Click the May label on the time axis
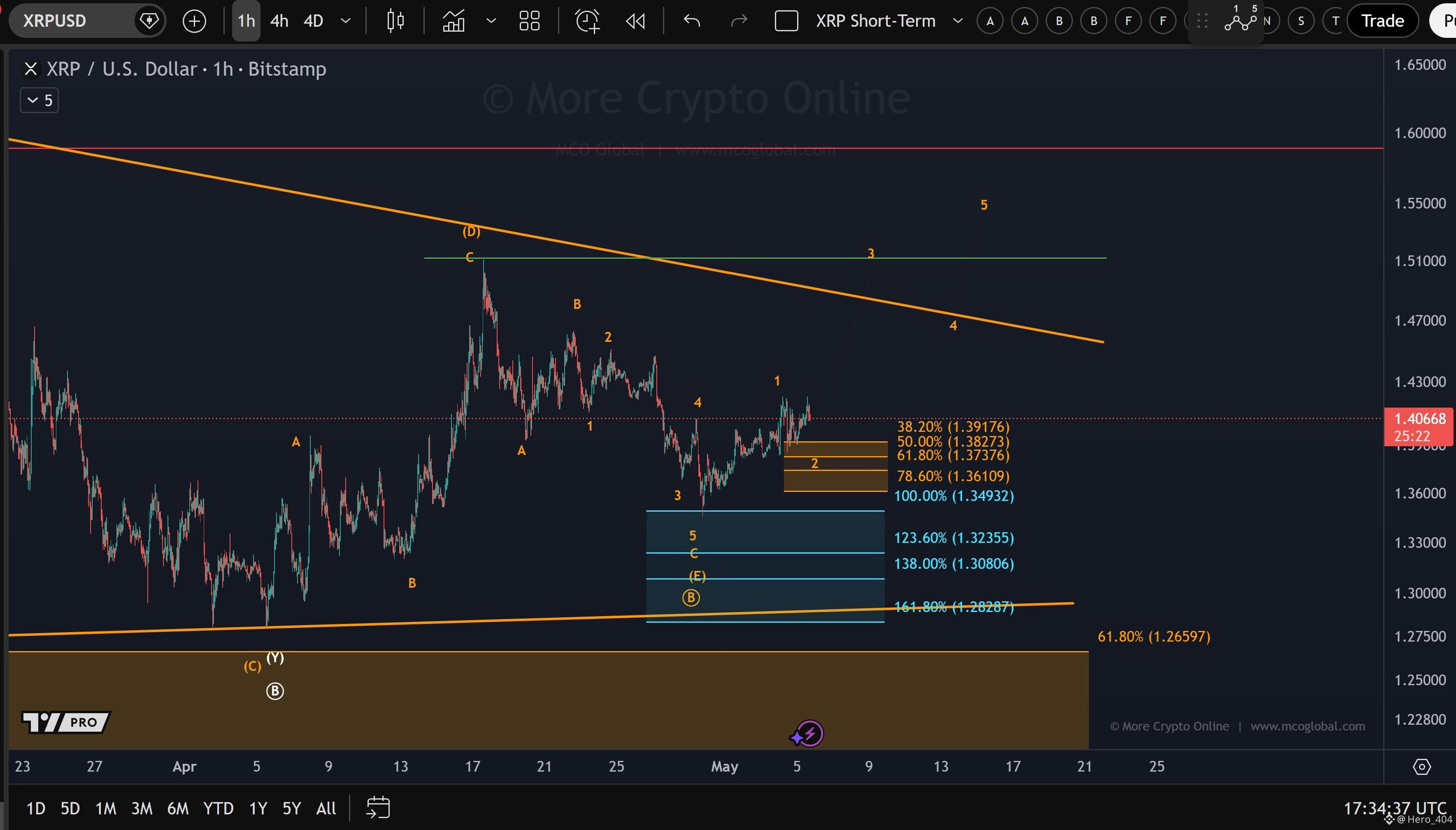The width and height of the screenshot is (1456, 830). click(x=724, y=767)
